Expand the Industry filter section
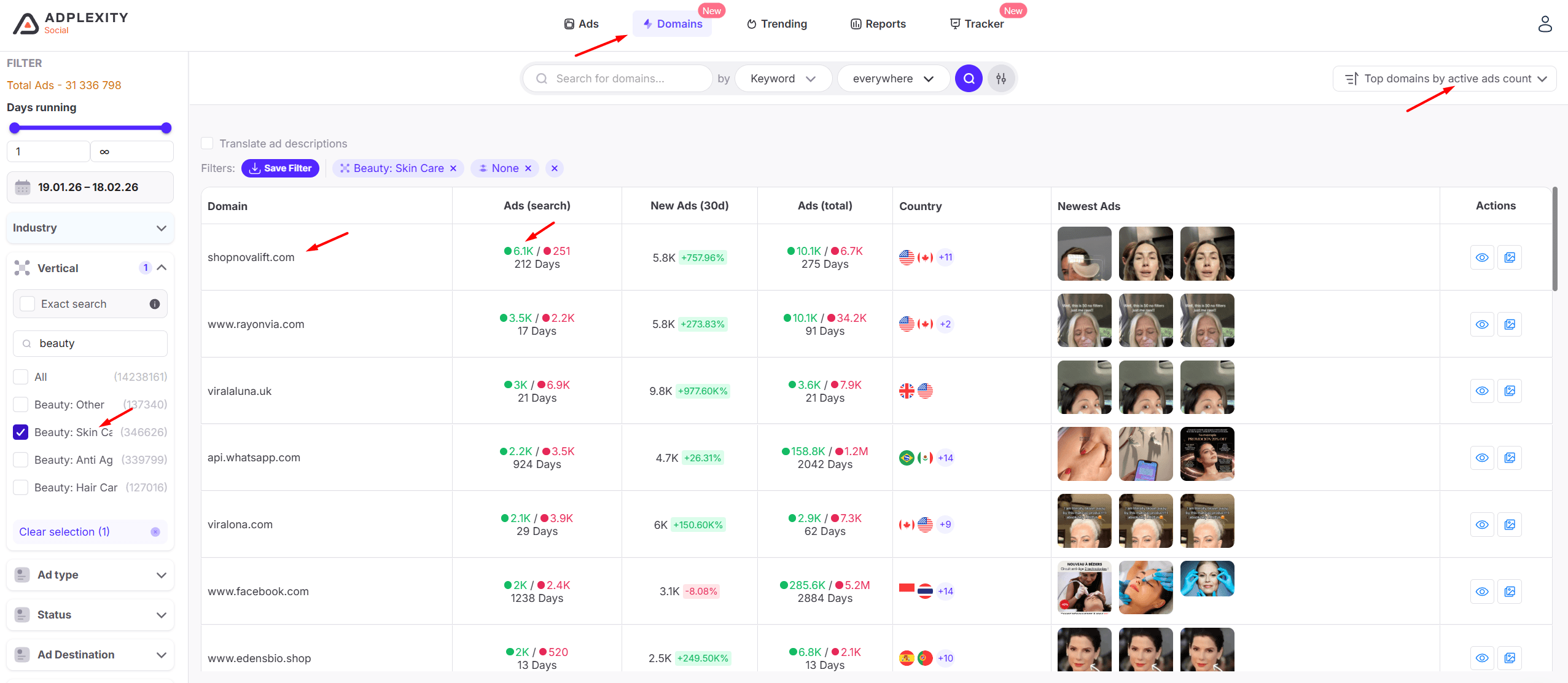This screenshot has height=683, width=1568. point(90,228)
